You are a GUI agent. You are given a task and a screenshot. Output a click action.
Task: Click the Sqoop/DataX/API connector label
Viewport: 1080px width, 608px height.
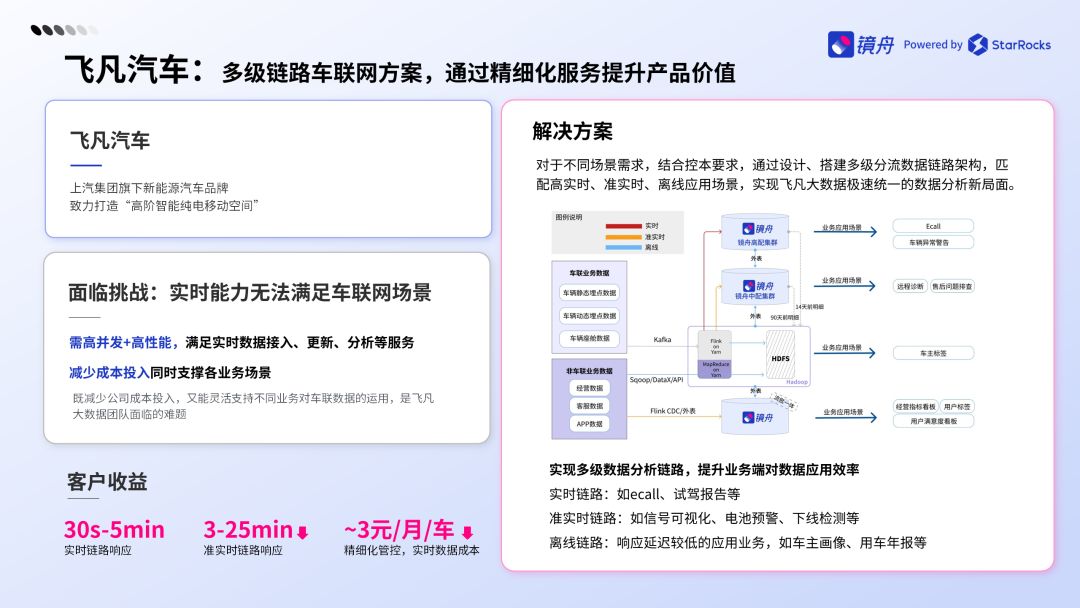click(656, 379)
